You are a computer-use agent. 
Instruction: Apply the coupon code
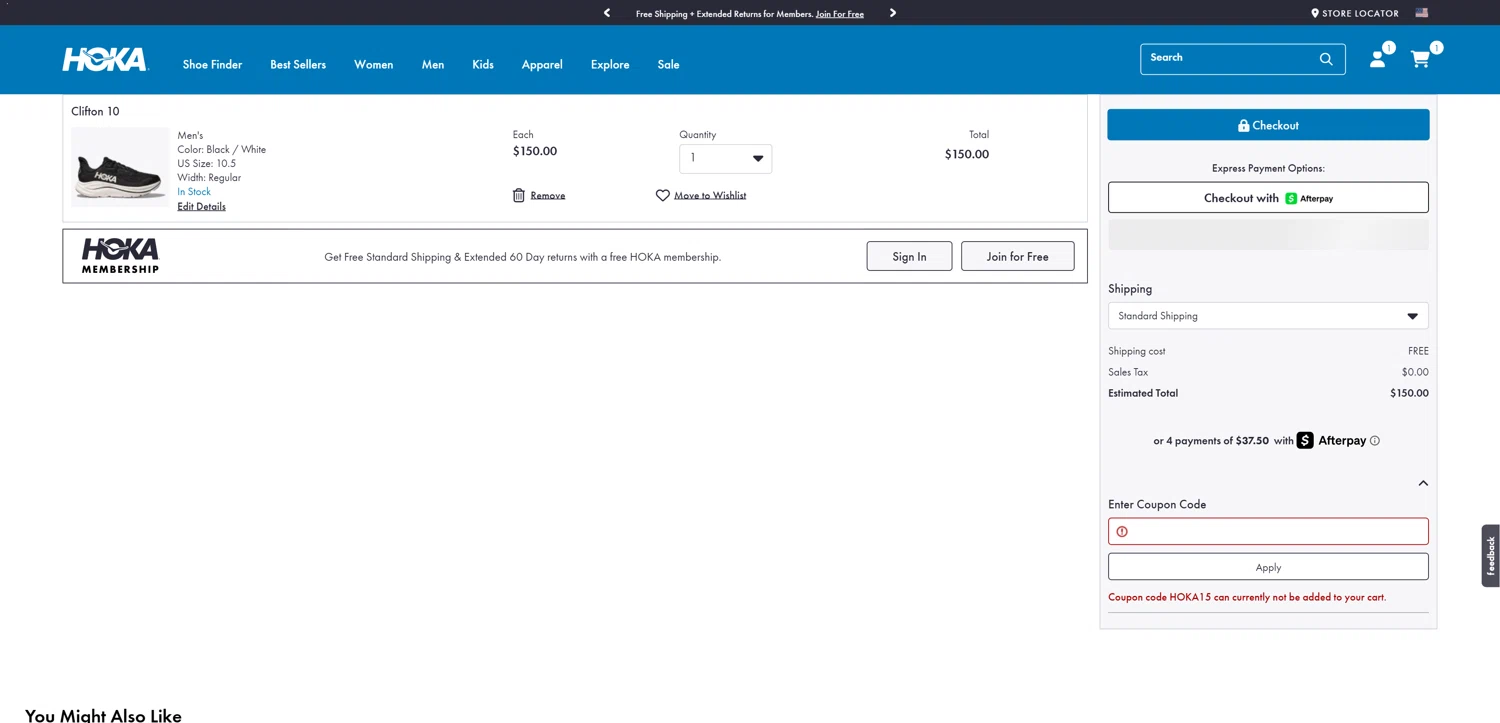click(x=1268, y=566)
